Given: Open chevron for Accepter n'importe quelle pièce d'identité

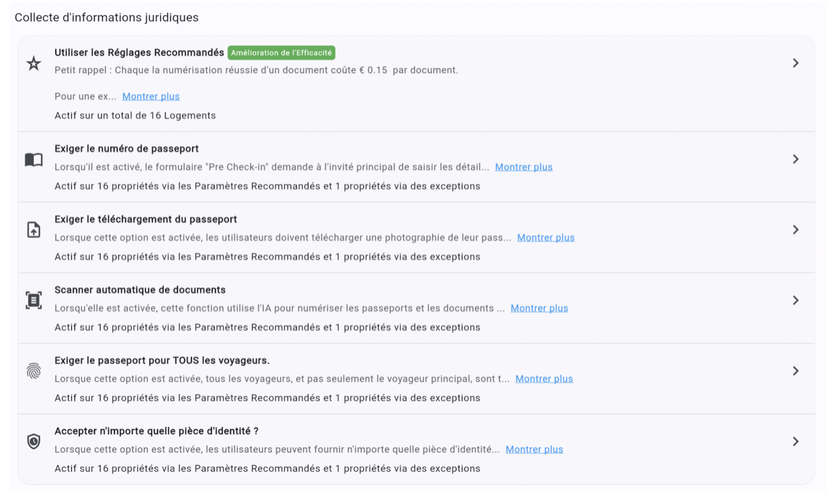Looking at the screenshot, I should coord(795,442).
